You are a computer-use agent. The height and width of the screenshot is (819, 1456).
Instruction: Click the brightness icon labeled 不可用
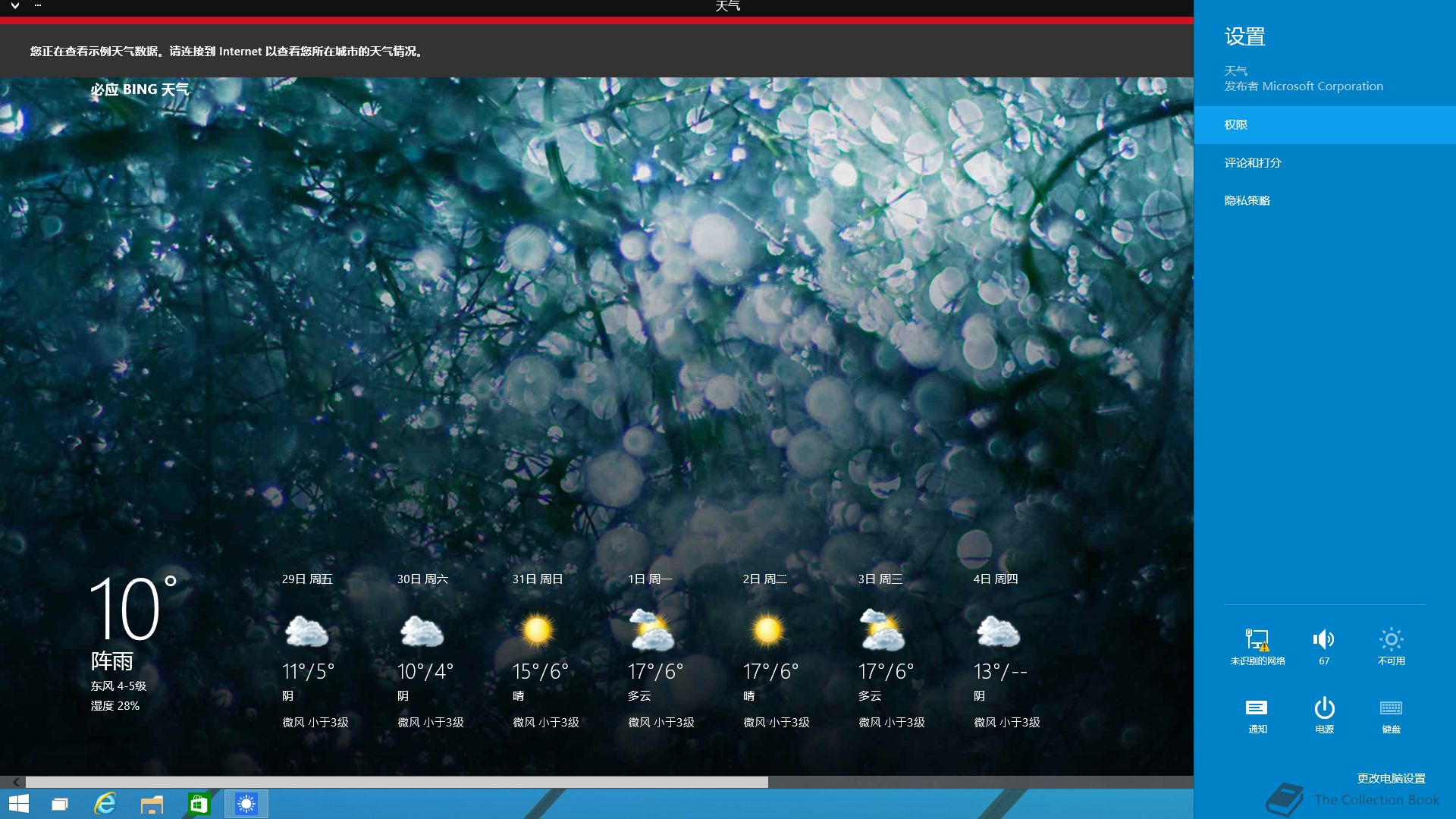click(x=1391, y=646)
